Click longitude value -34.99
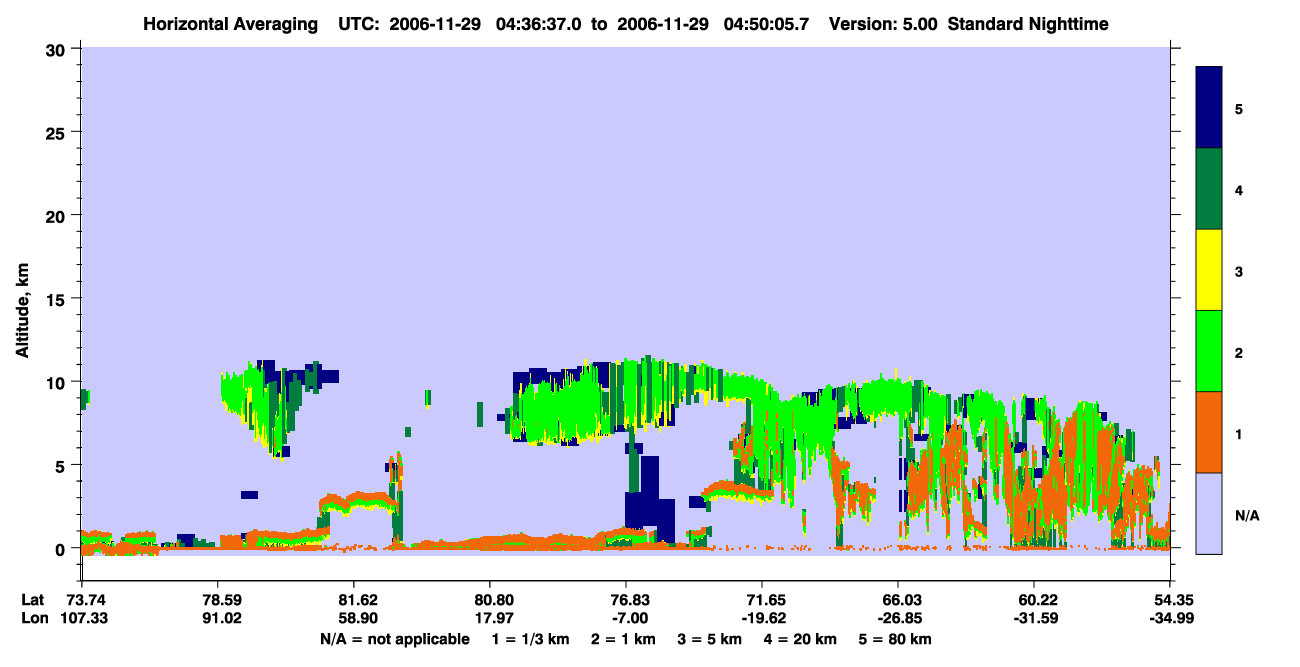This screenshot has width=1300, height=667. coord(1170,618)
